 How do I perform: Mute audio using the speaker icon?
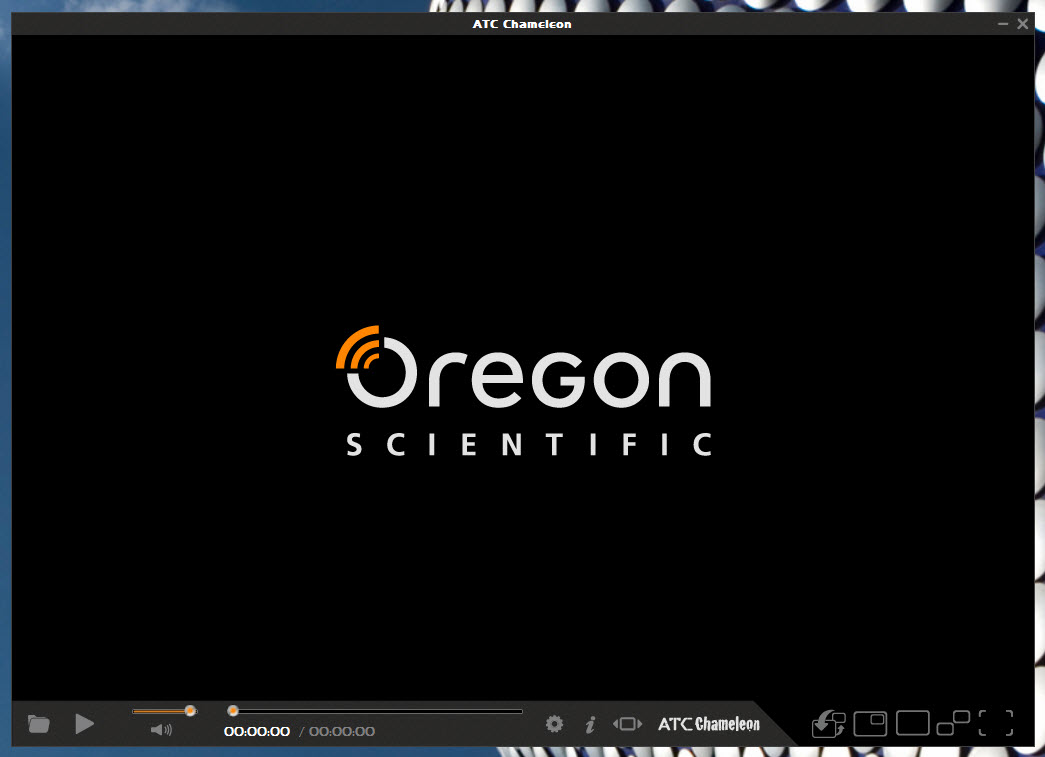(x=161, y=730)
